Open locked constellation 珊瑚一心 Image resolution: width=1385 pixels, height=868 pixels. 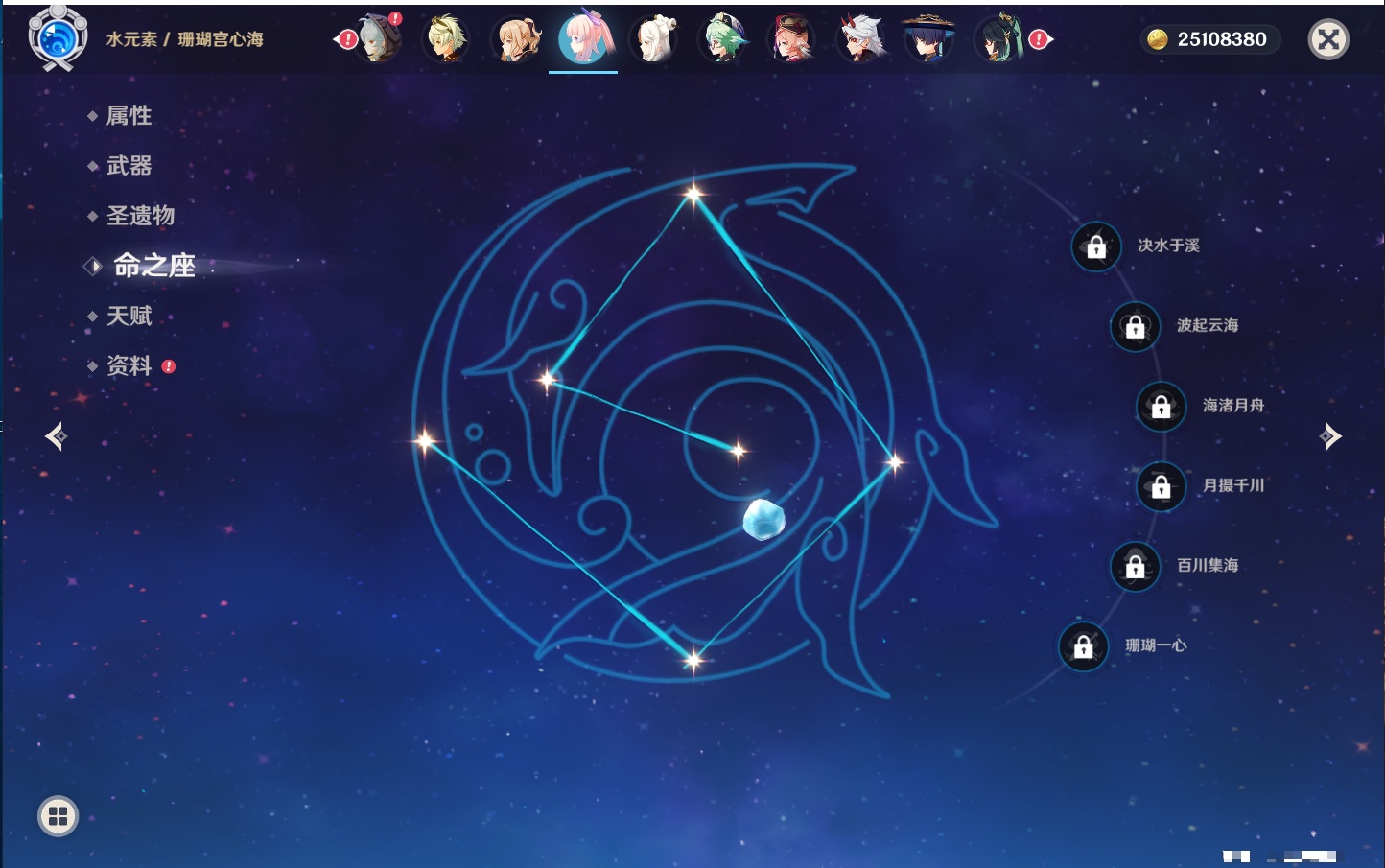(x=1083, y=646)
